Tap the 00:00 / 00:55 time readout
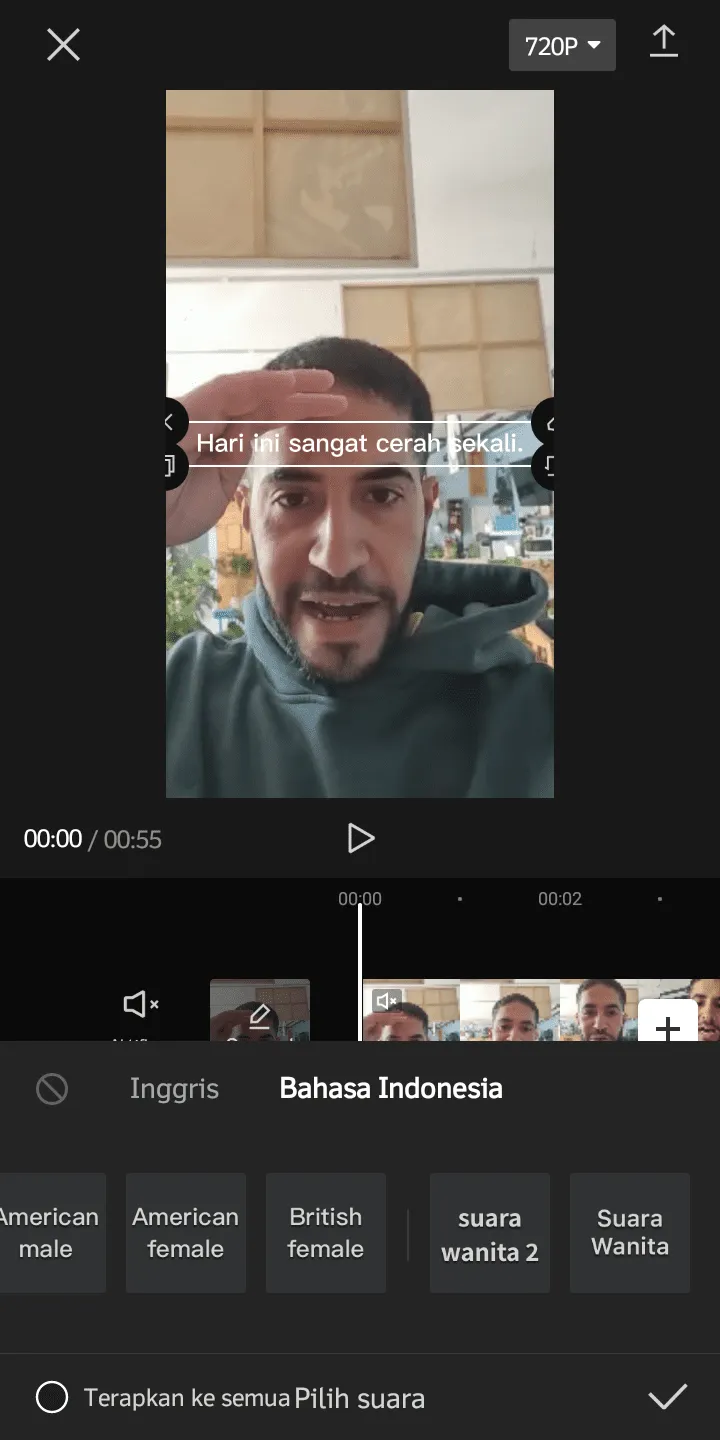The image size is (720, 1440). coord(93,839)
